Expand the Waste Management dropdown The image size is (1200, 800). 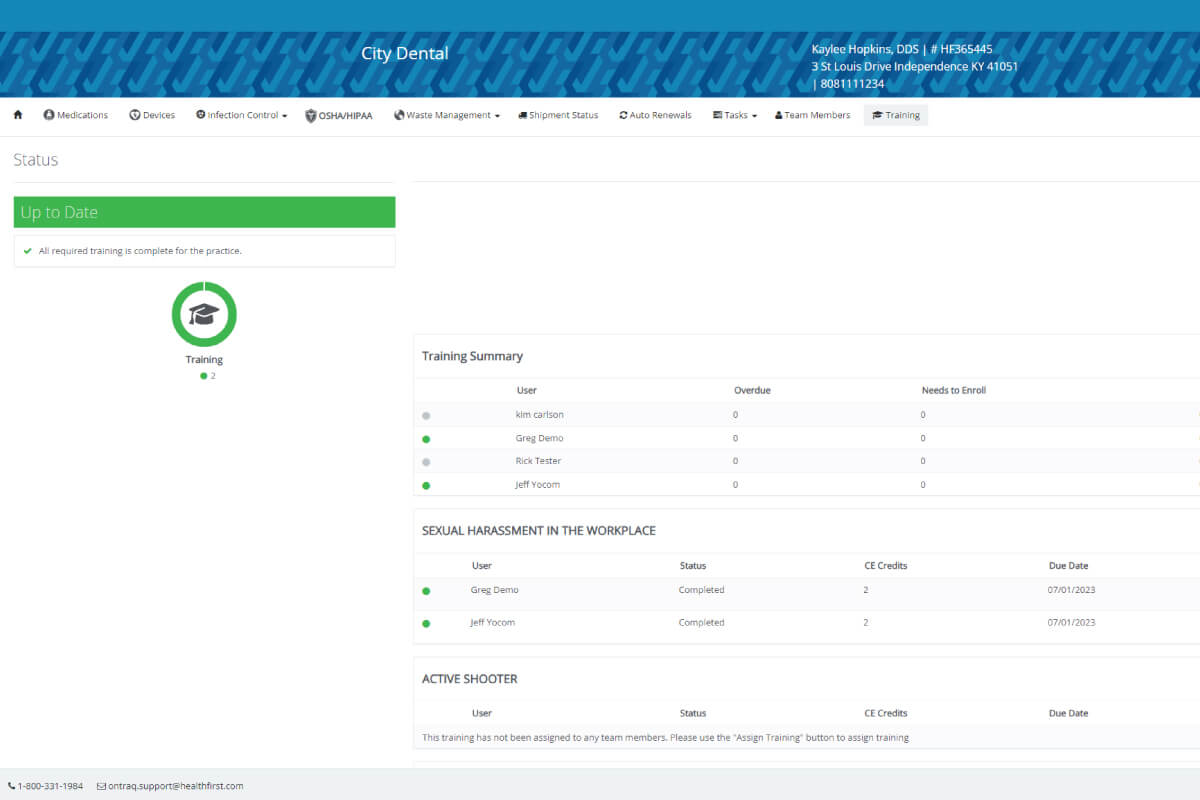[447, 115]
